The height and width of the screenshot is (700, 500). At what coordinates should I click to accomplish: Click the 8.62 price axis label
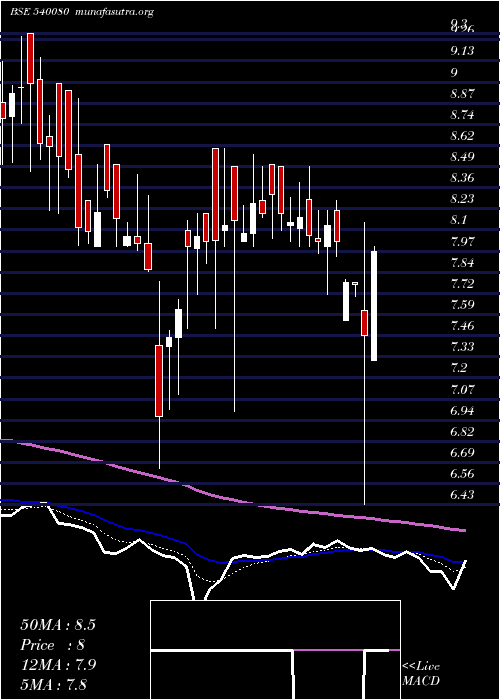pos(462,136)
